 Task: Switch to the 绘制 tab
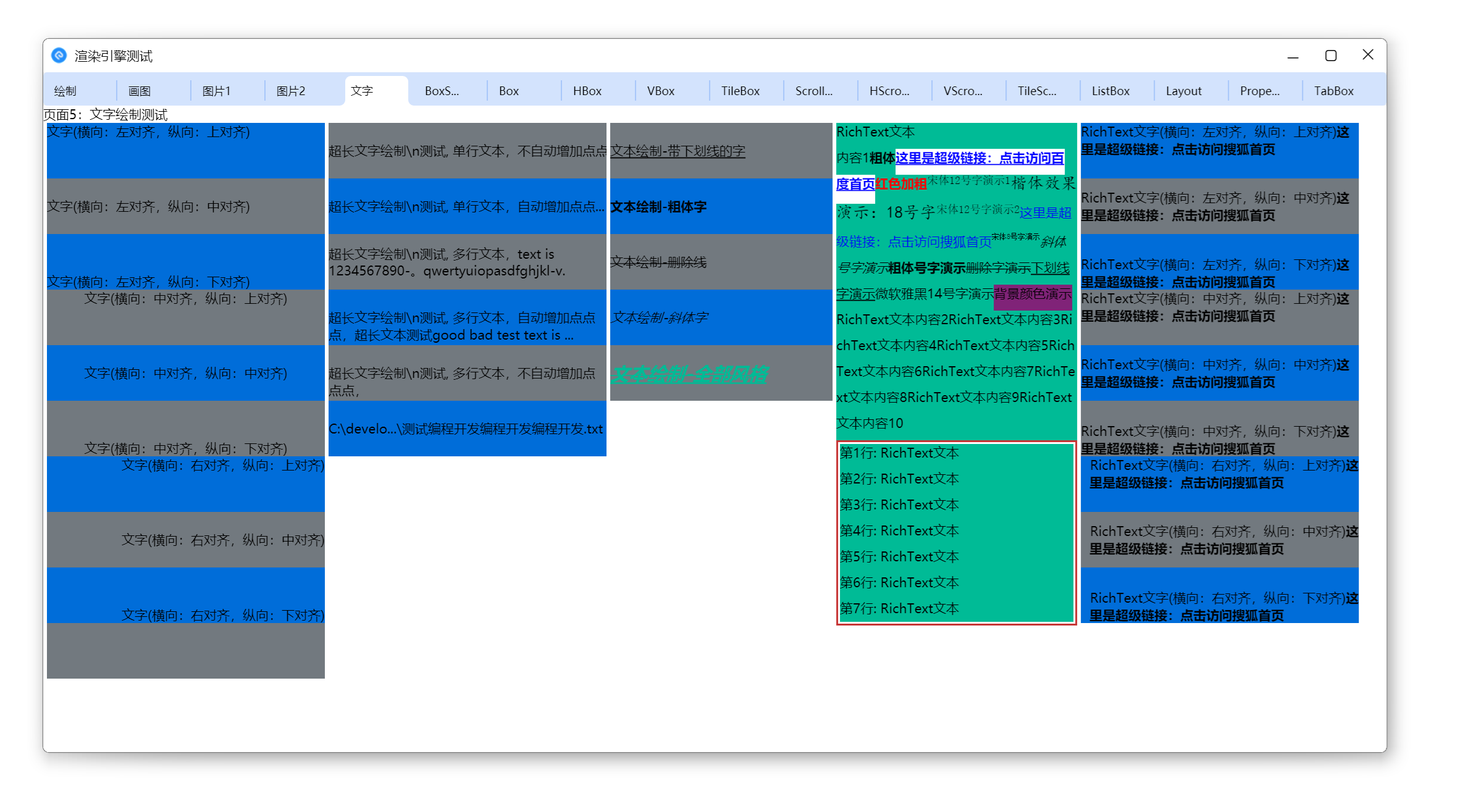pyautogui.click(x=65, y=91)
